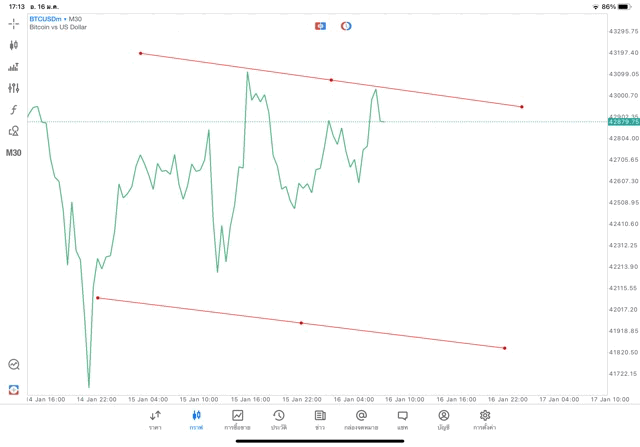Select the upper red trendline middle anchor point
The width and height of the screenshot is (640, 447).
(331, 80)
